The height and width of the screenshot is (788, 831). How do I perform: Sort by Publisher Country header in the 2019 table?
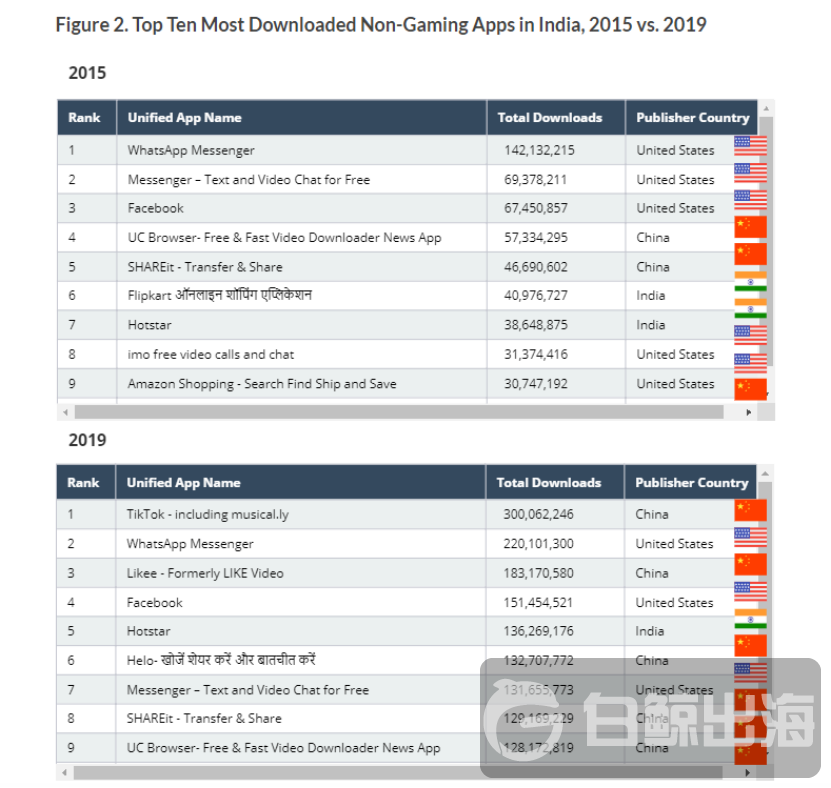(x=692, y=483)
